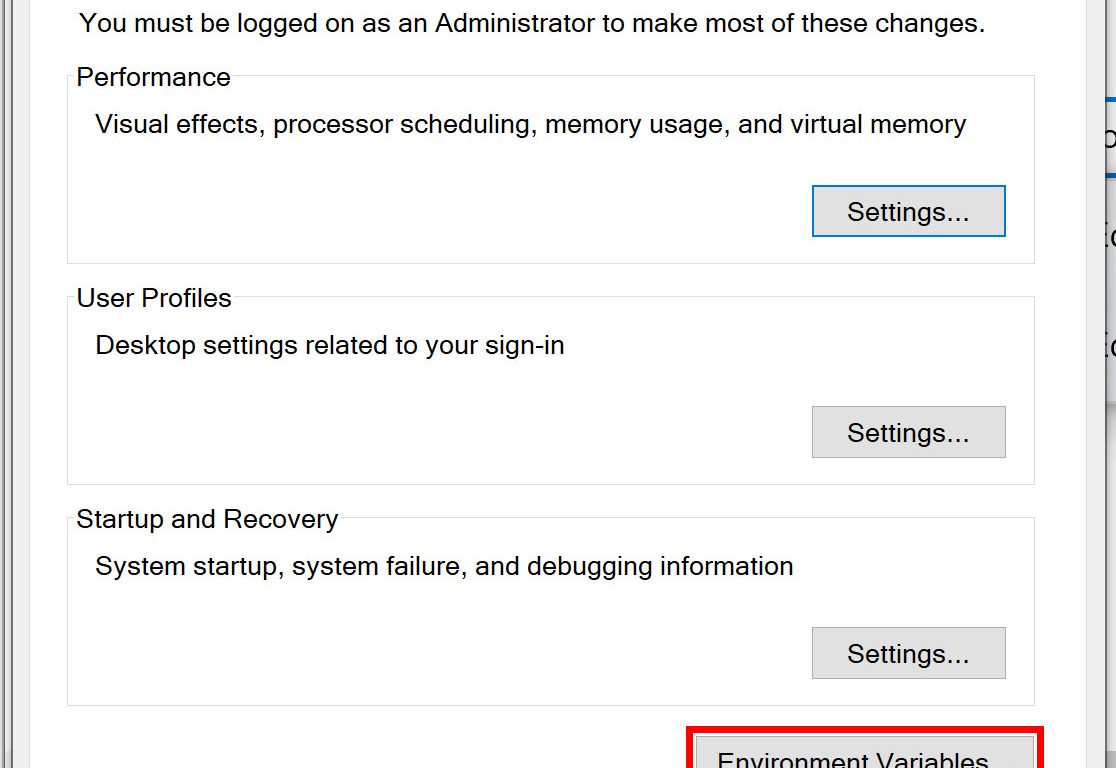Click the Environment Variables button
This screenshot has height=768, width=1116.
pos(865,755)
